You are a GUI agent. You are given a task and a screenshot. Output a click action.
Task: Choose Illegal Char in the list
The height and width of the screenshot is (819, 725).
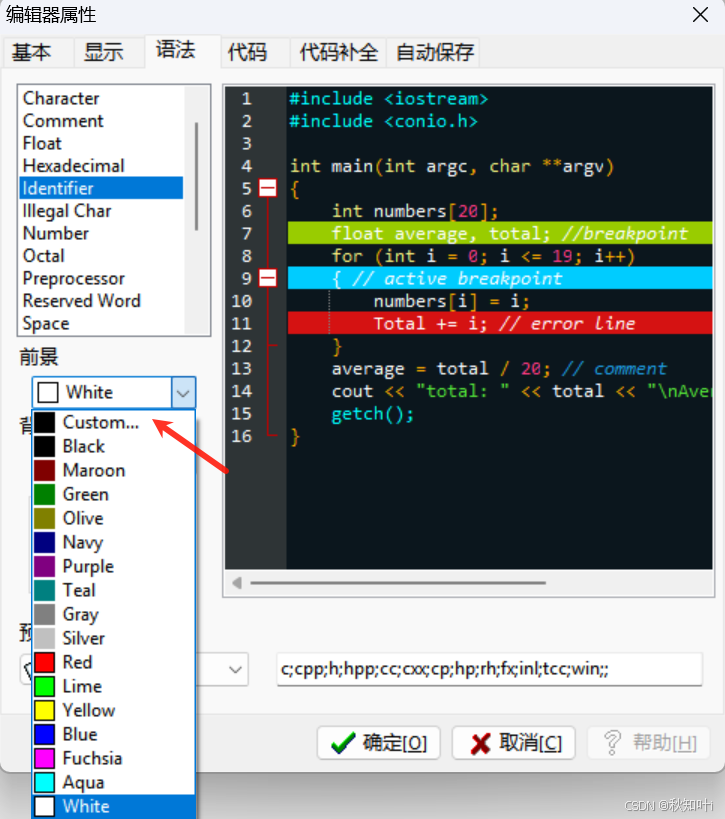pos(101,210)
